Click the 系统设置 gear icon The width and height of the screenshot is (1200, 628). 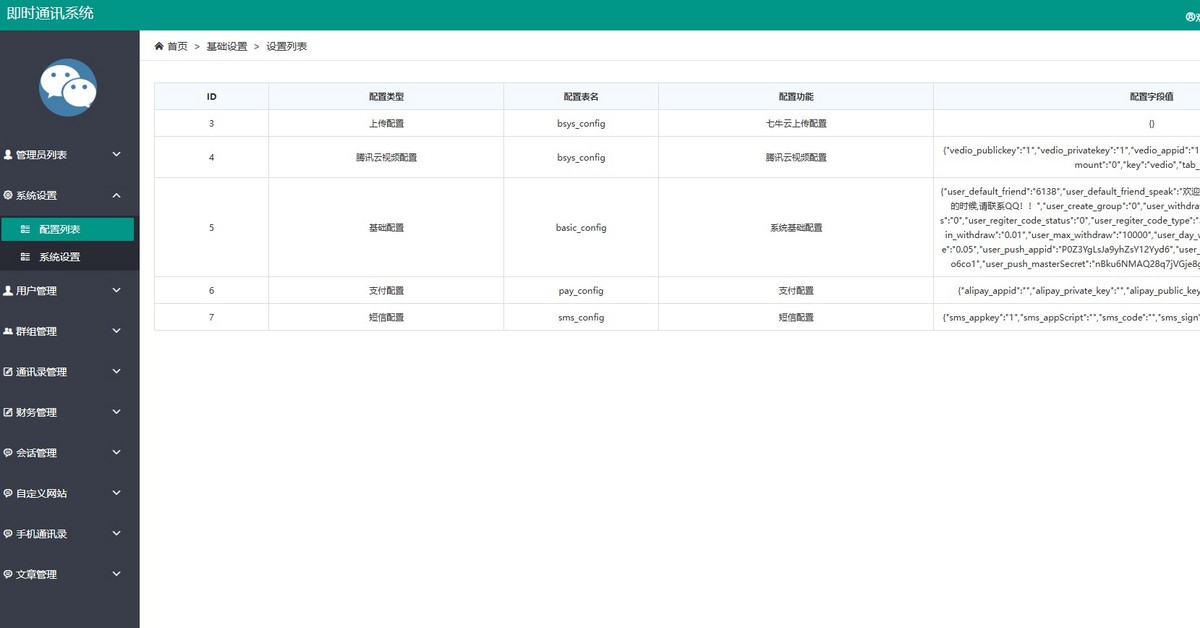pos(8,196)
